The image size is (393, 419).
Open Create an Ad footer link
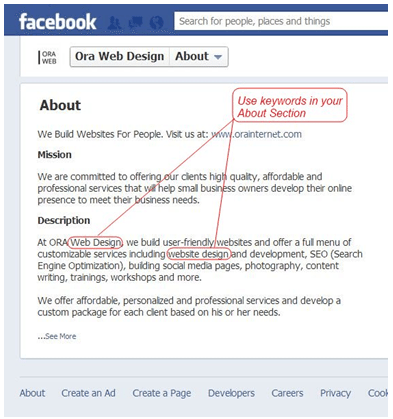(x=88, y=393)
